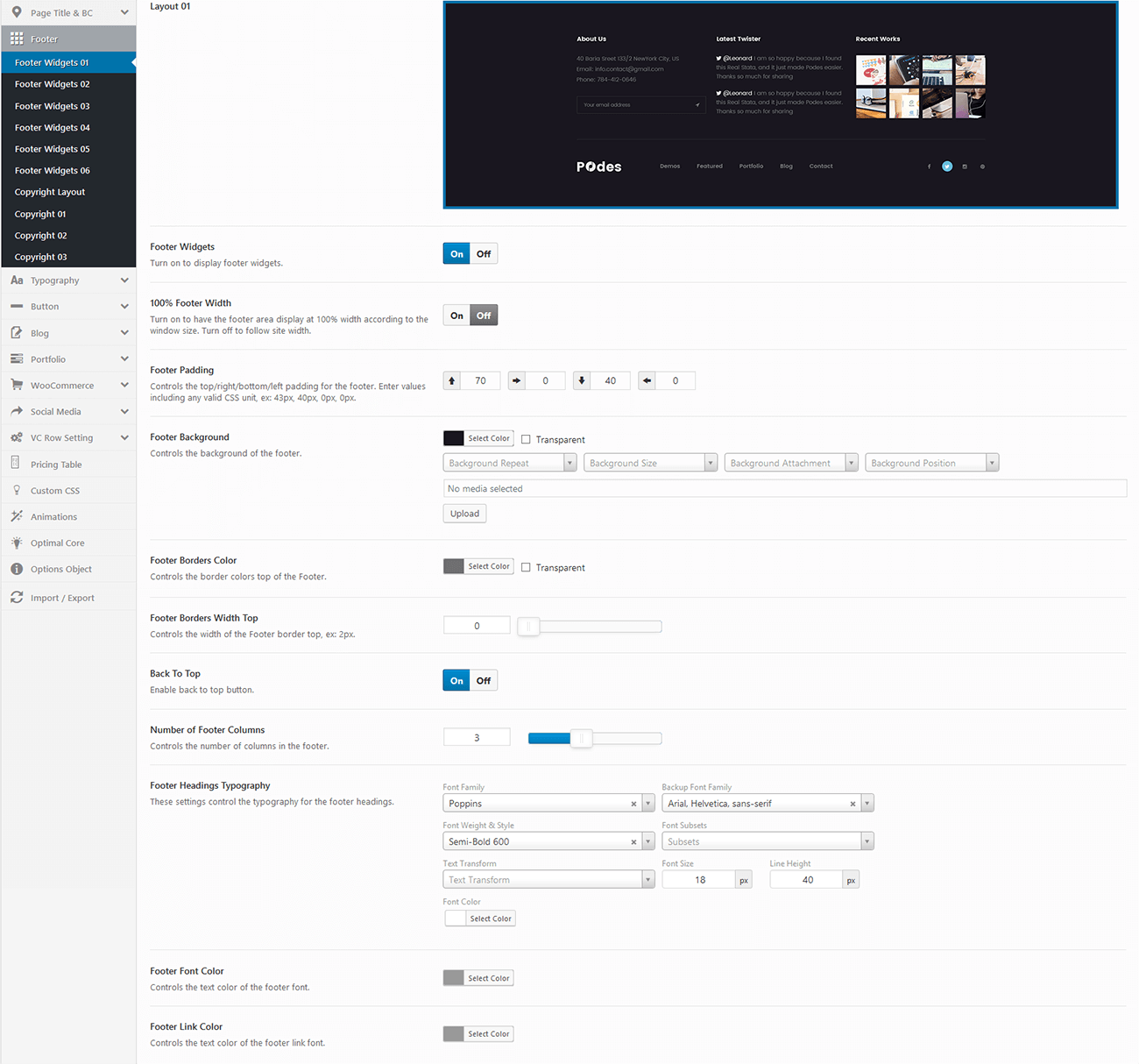The height and width of the screenshot is (1064, 1139).
Task: Select Footer Widgets 01 submenu item
Action: tap(68, 62)
